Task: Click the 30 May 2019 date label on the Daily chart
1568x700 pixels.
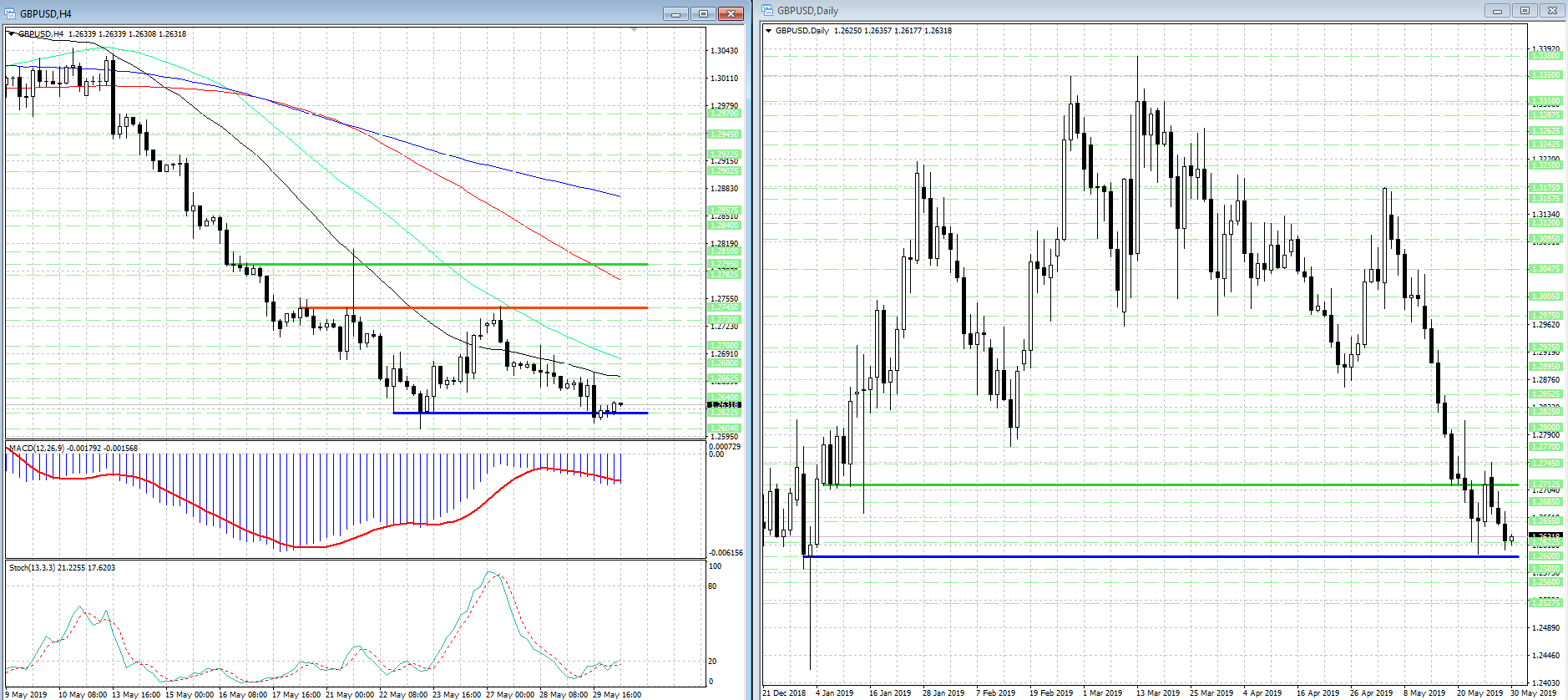Action: [1533, 692]
